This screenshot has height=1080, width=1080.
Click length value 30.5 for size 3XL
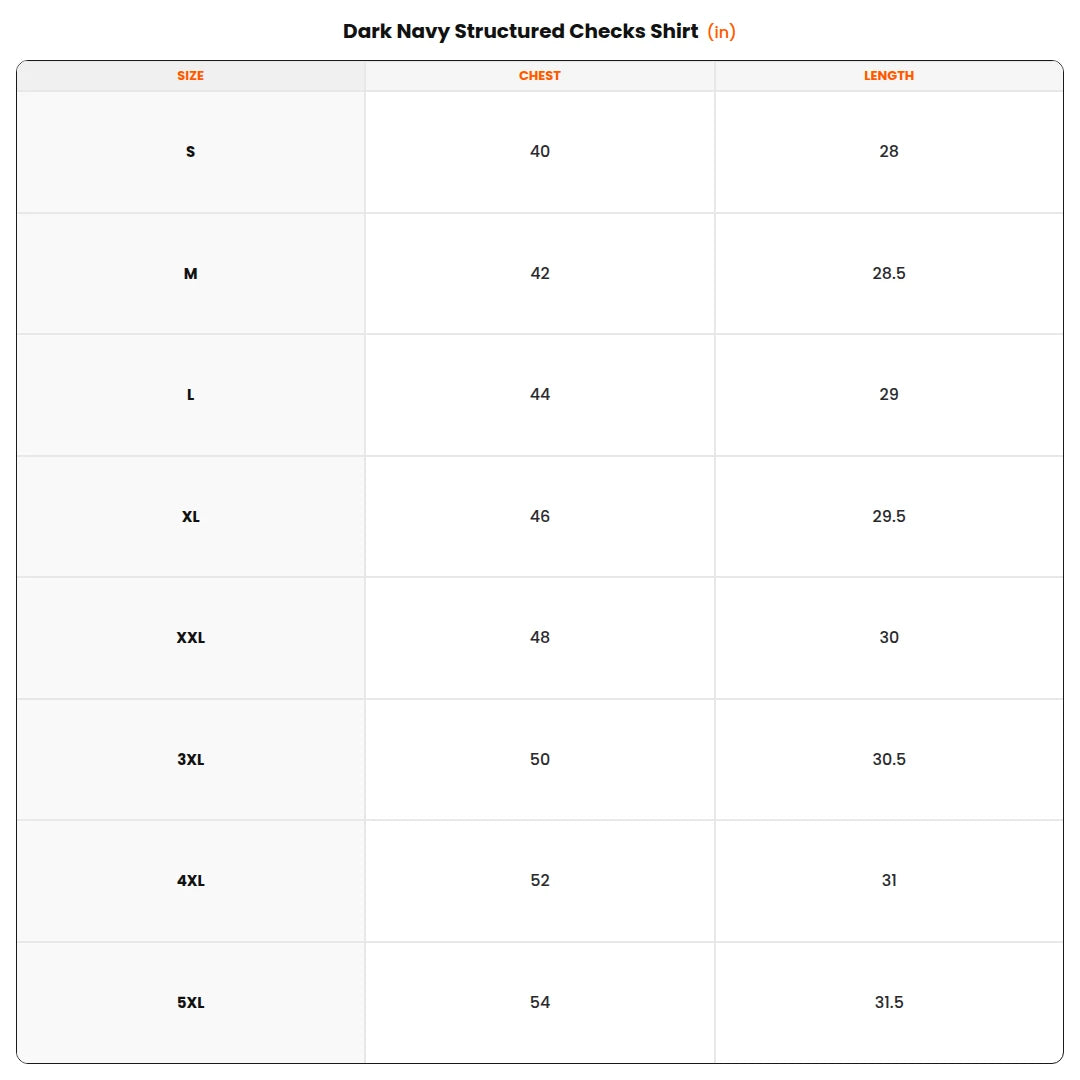point(889,759)
